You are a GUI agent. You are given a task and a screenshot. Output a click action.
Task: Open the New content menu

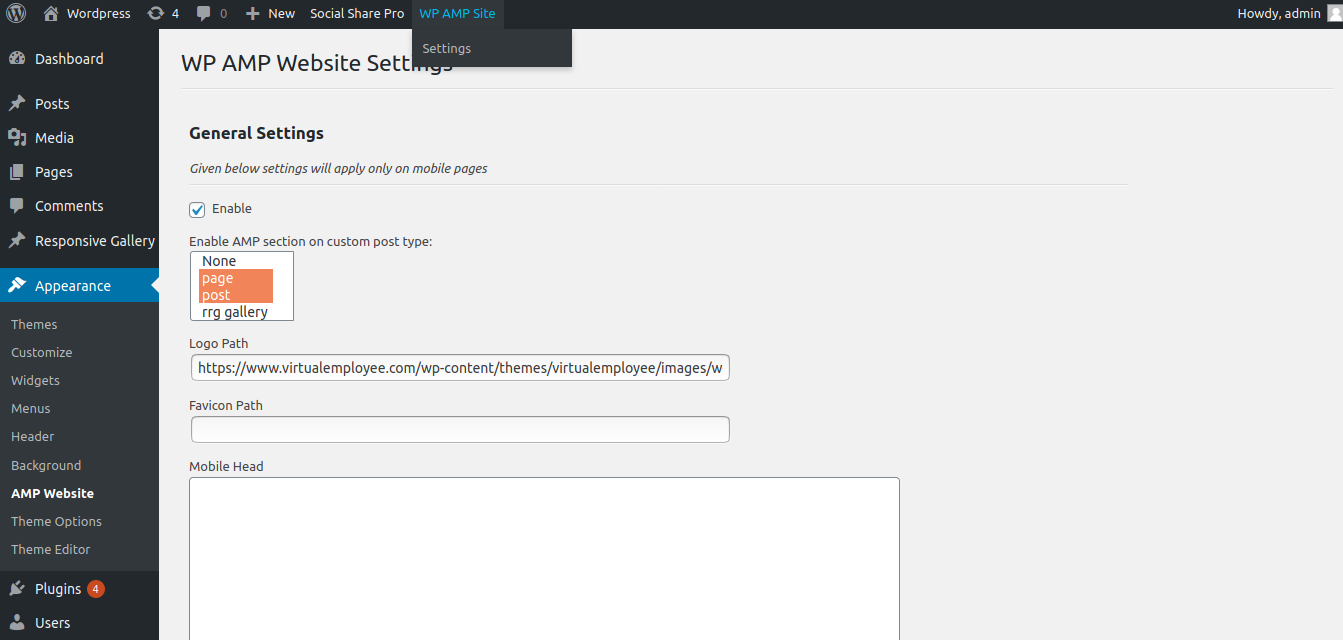pyautogui.click(x=270, y=14)
